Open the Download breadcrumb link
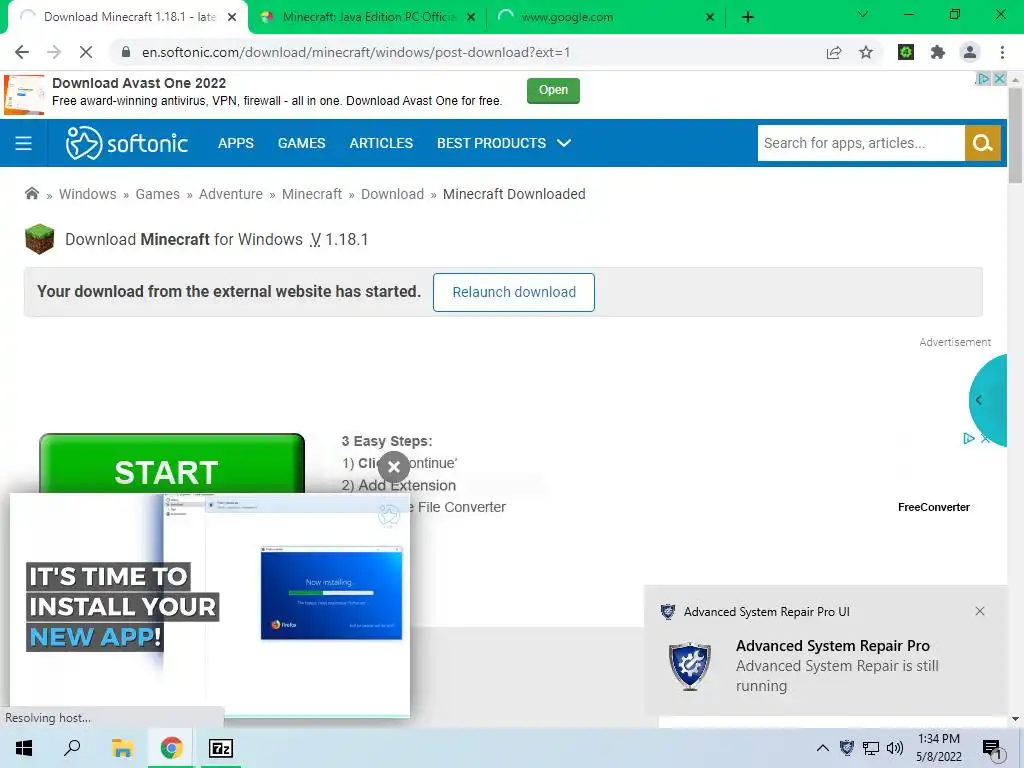 [392, 194]
